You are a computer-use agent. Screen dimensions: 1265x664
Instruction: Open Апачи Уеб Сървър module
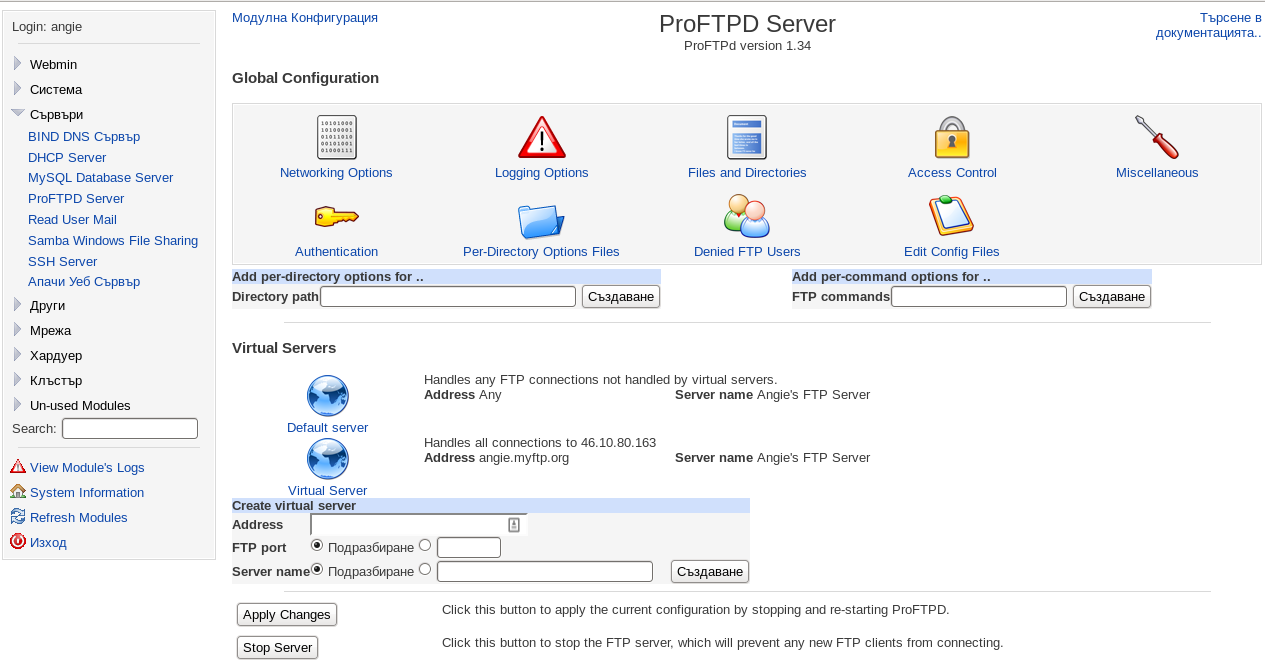[x=84, y=282]
